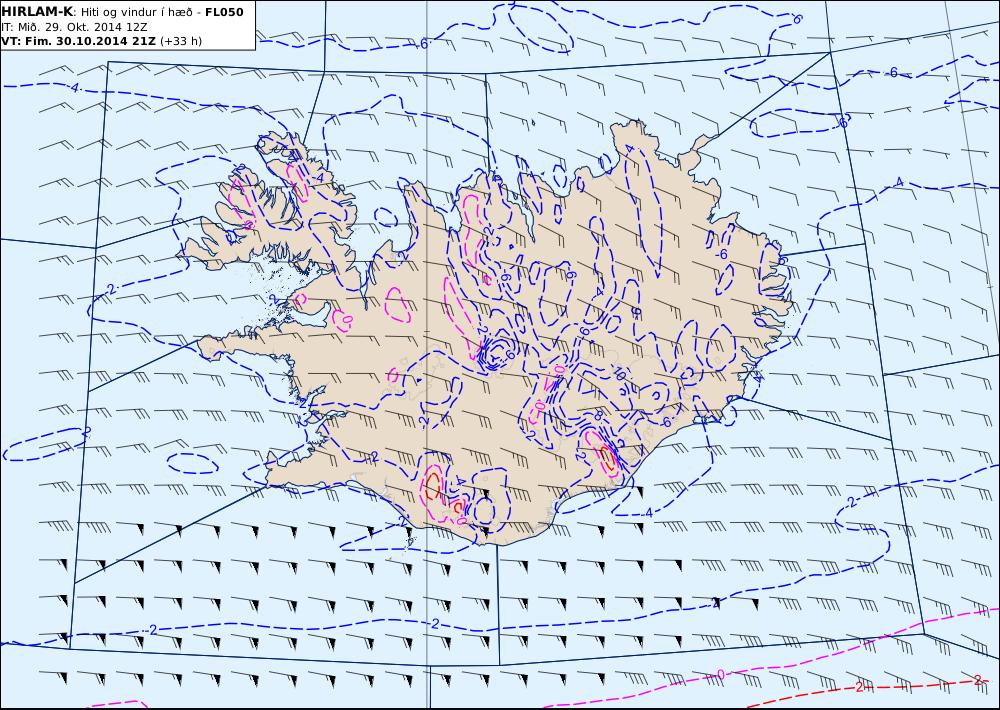Click the blue 10 contour label over eastern Iceland
The width and height of the screenshot is (1000, 710).
coord(618,374)
